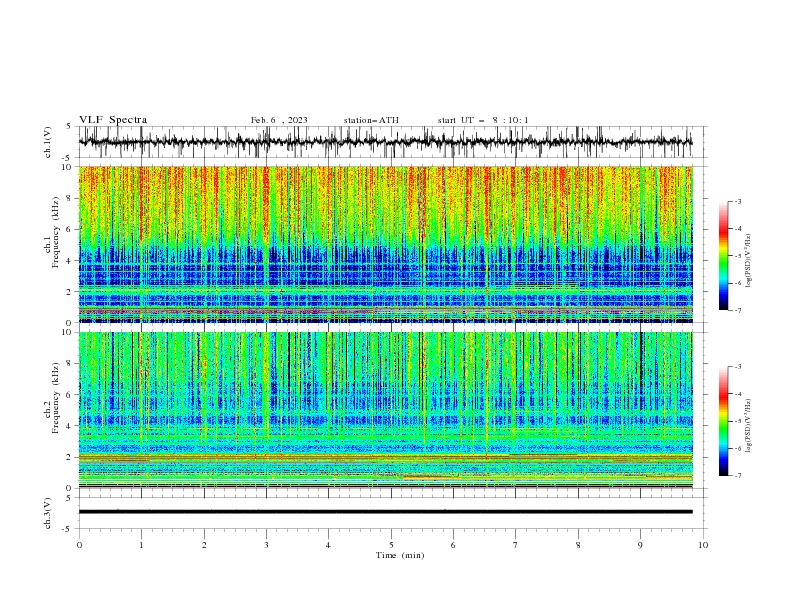Click the ch.3 flat black trace

tap(385, 512)
